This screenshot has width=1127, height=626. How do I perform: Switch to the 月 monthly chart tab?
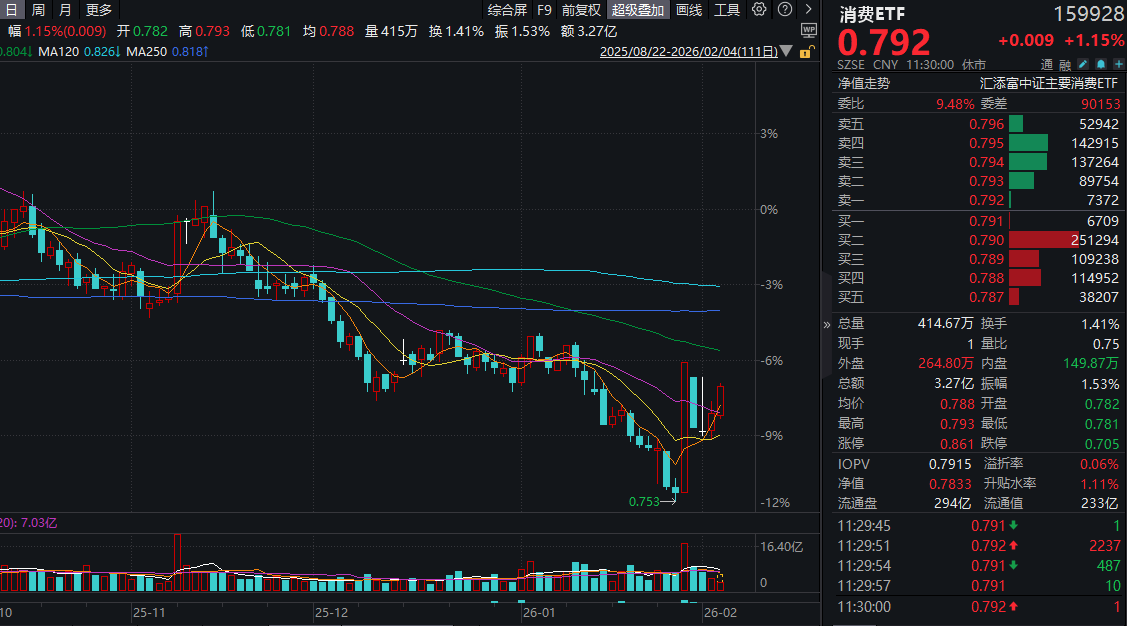click(x=64, y=9)
